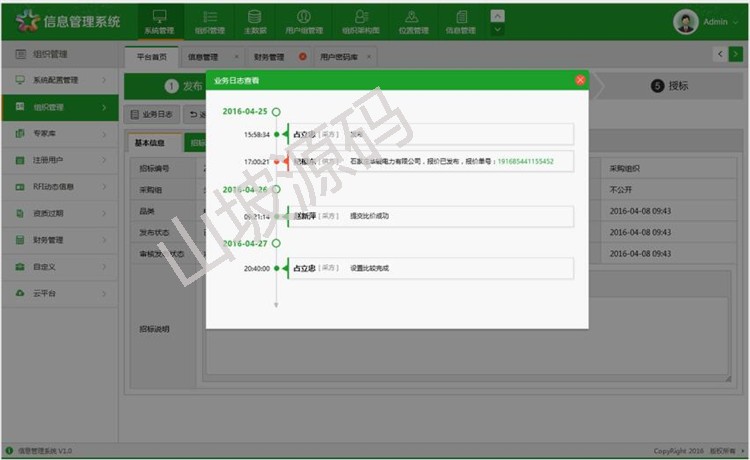Click the info icon in status bar
The image size is (750, 460).
(9, 450)
